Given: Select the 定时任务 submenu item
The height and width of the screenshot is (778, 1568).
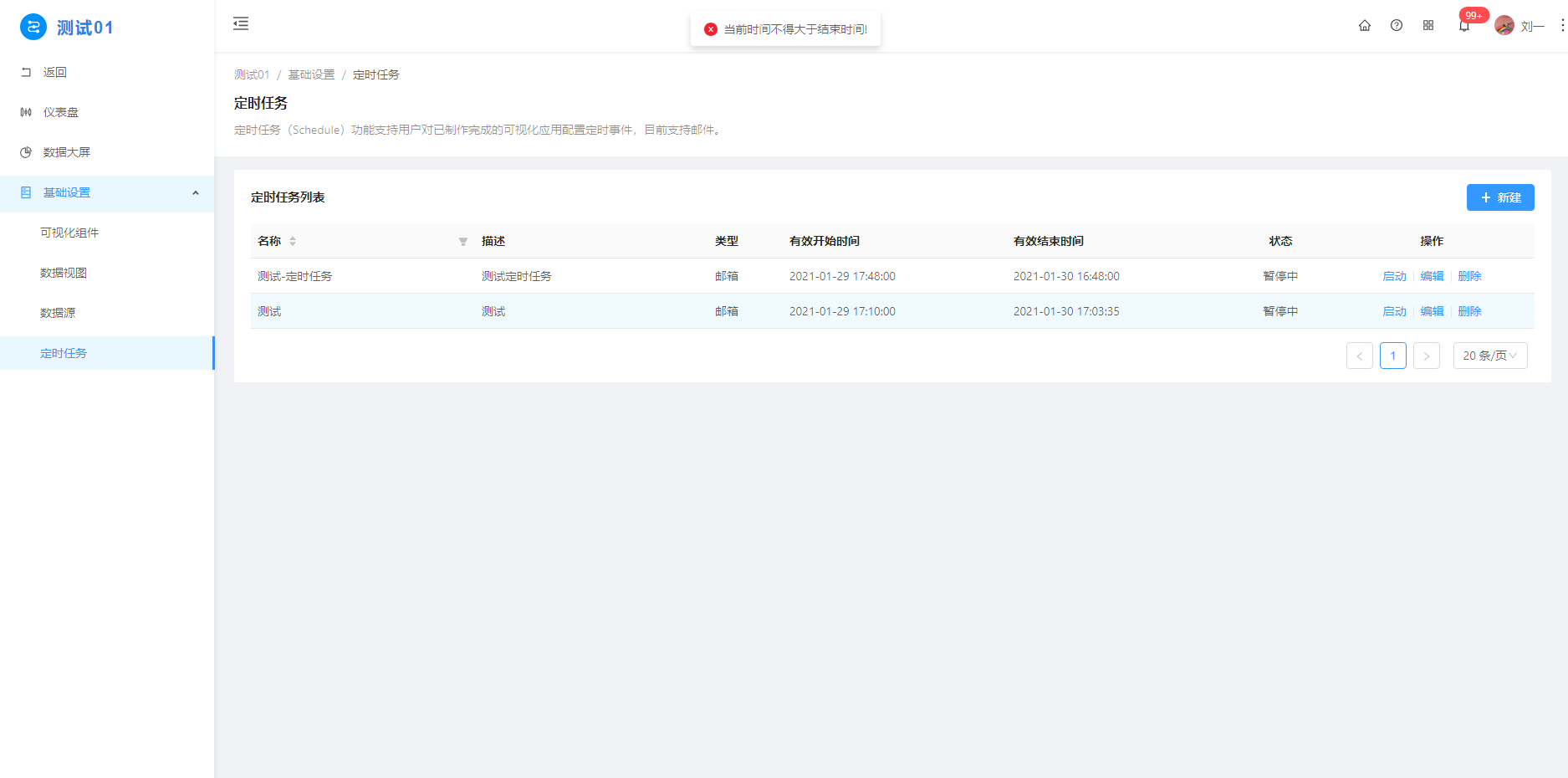Looking at the screenshot, I should pyautogui.click(x=107, y=353).
